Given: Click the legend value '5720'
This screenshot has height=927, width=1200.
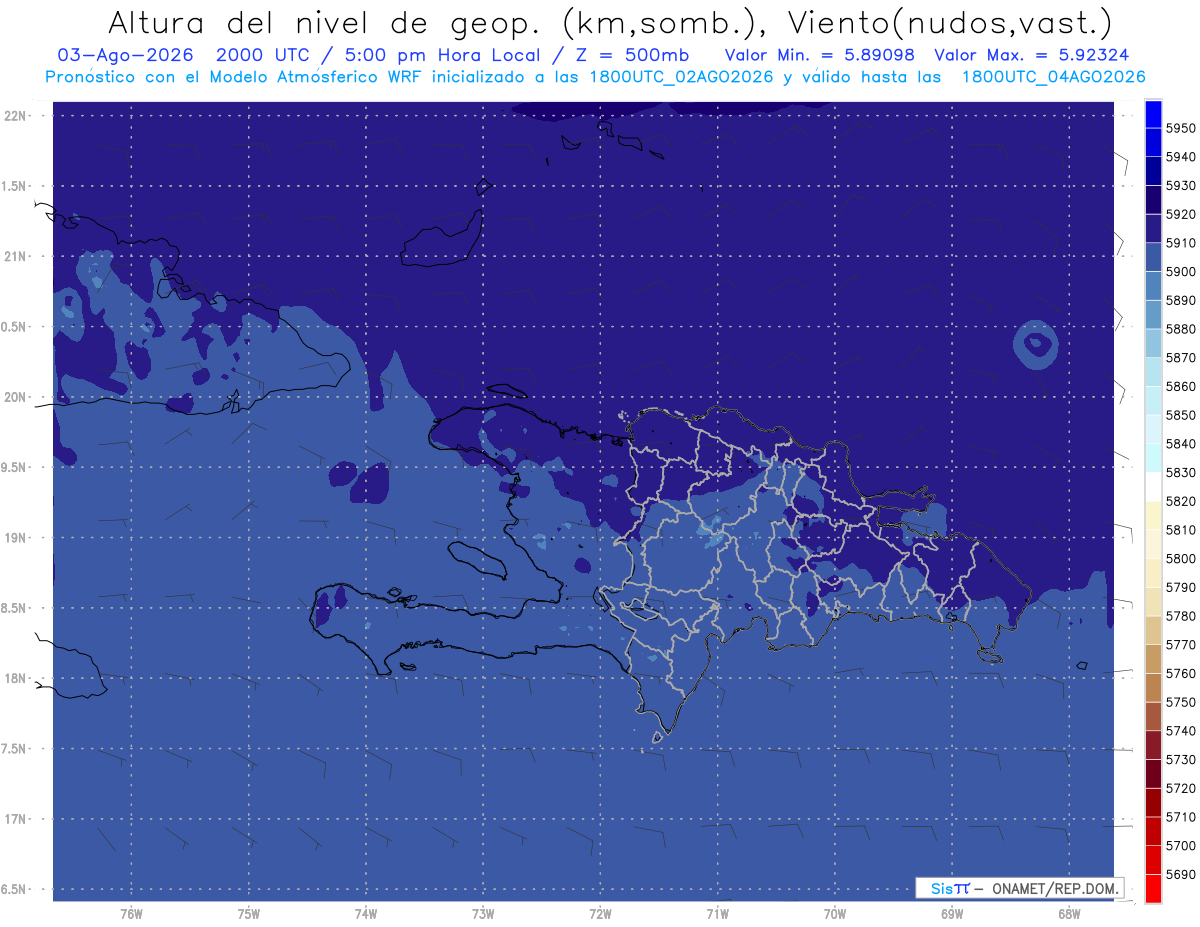Looking at the screenshot, I should click(1180, 788).
